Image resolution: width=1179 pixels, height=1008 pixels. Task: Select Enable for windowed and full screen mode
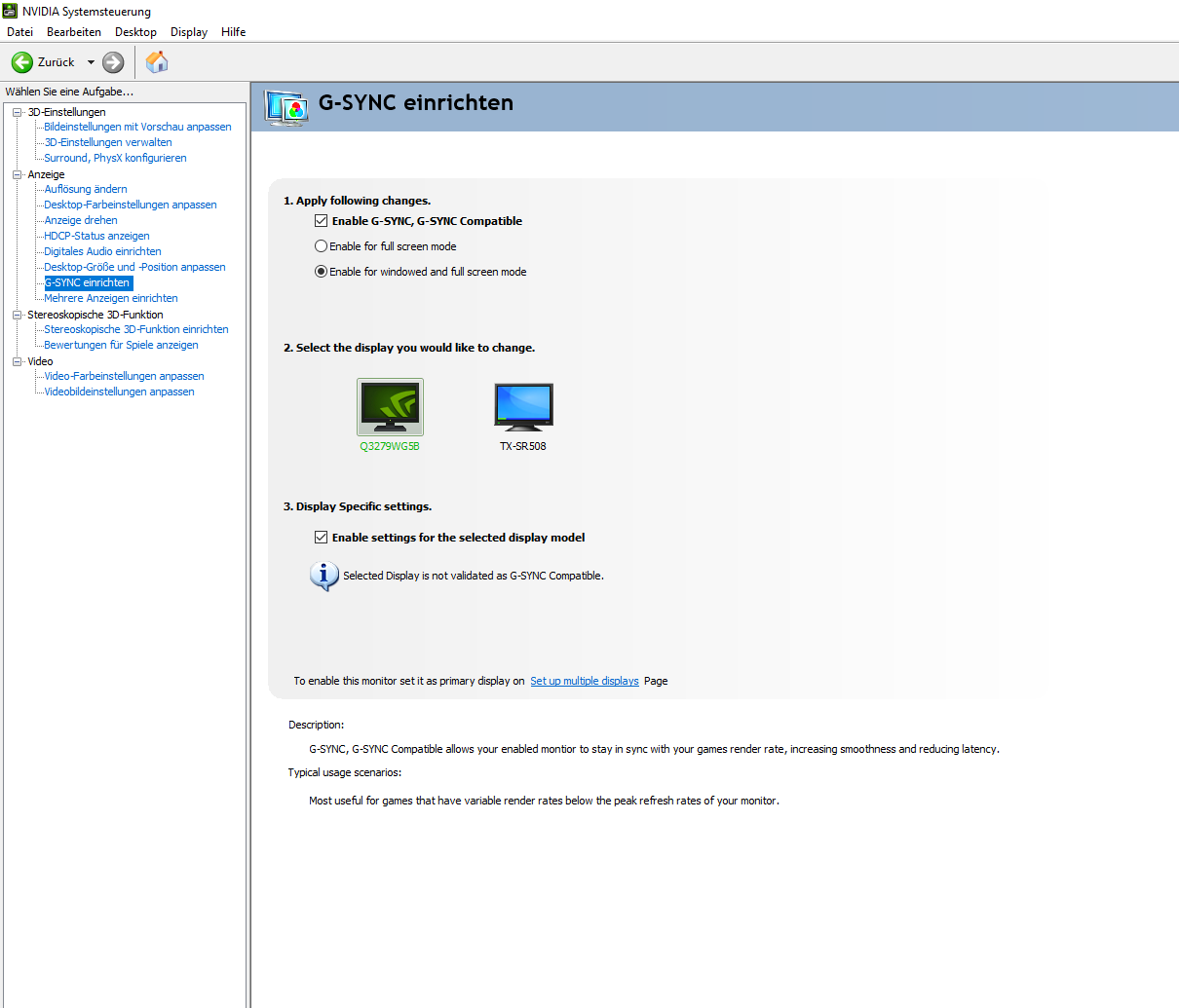coord(321,272)
